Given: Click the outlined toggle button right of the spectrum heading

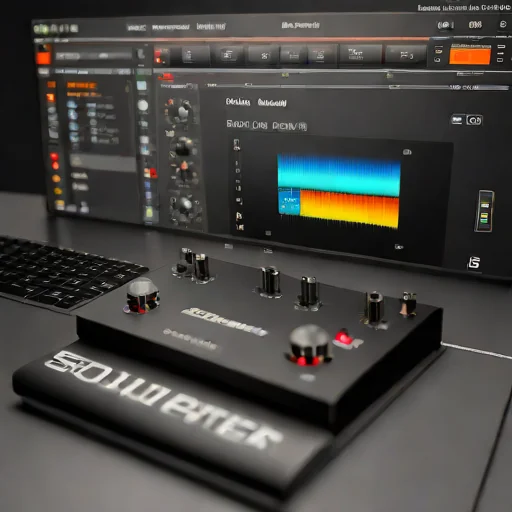Looking at the screenshot, I should coord(474,120).
